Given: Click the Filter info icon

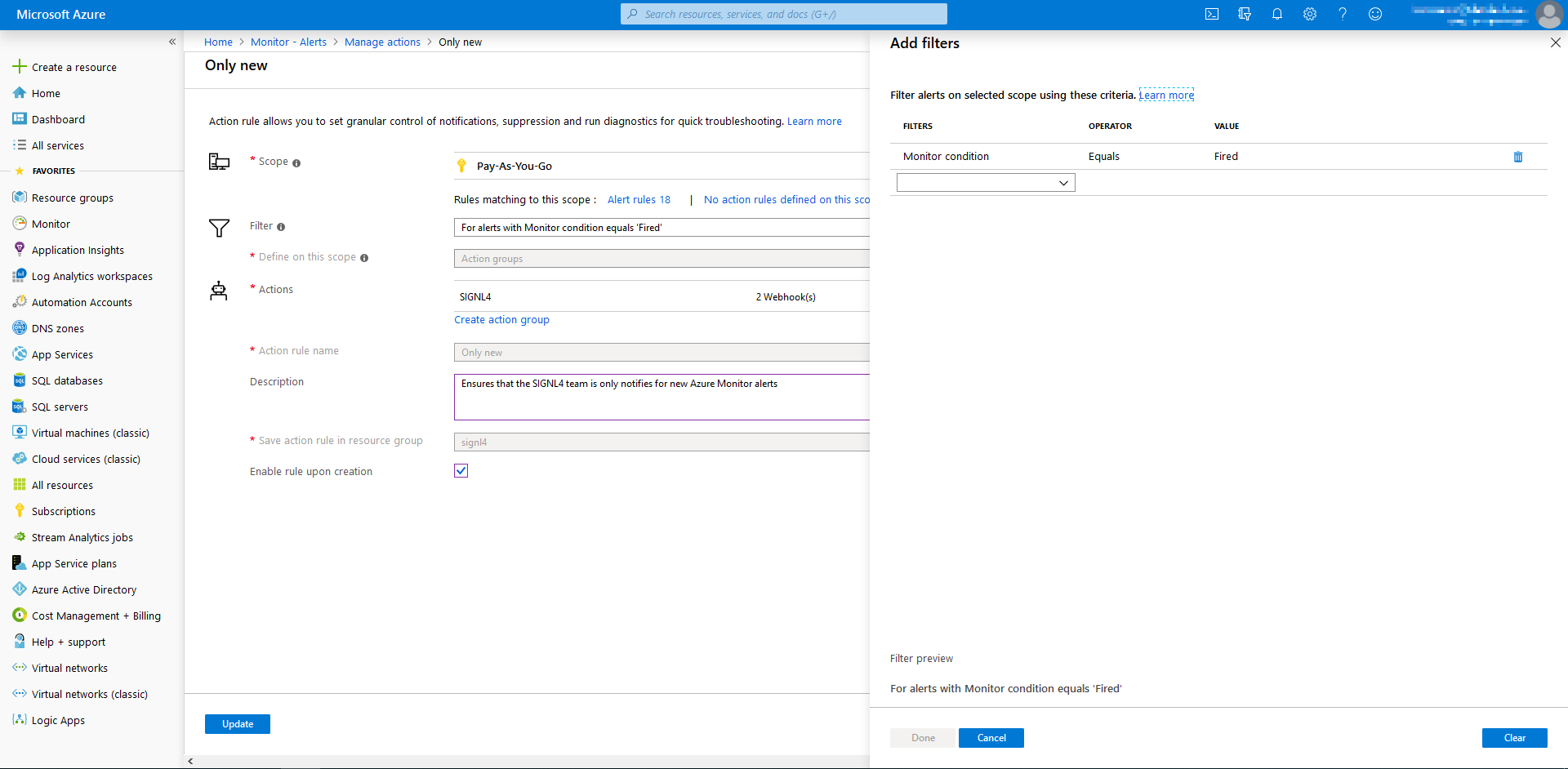Looking at the screenshot, I should 281,227.
